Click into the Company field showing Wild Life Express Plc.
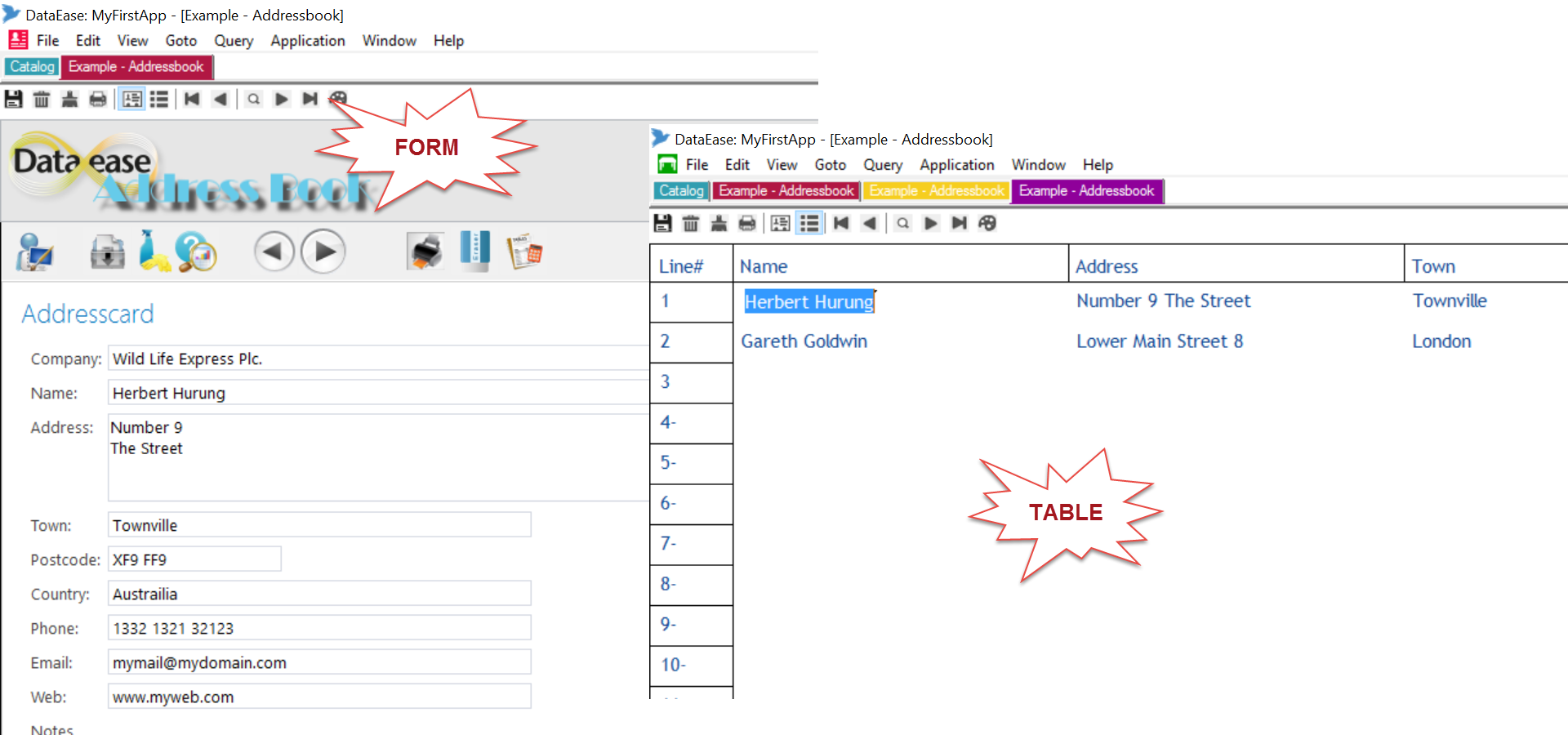This screenshot has height=735, width=1568. [379, 359]
